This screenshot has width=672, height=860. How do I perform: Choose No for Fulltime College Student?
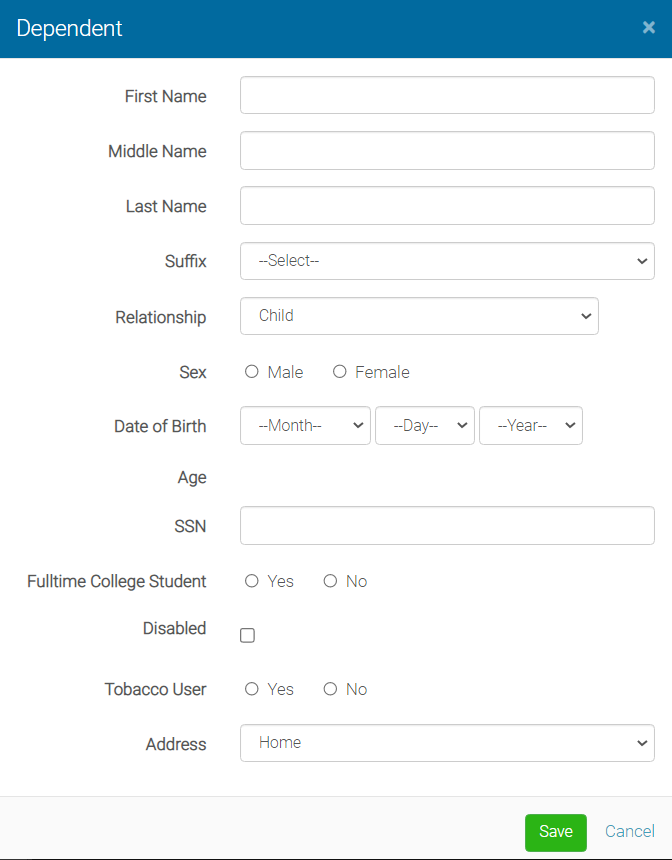[x=330, y=581]
